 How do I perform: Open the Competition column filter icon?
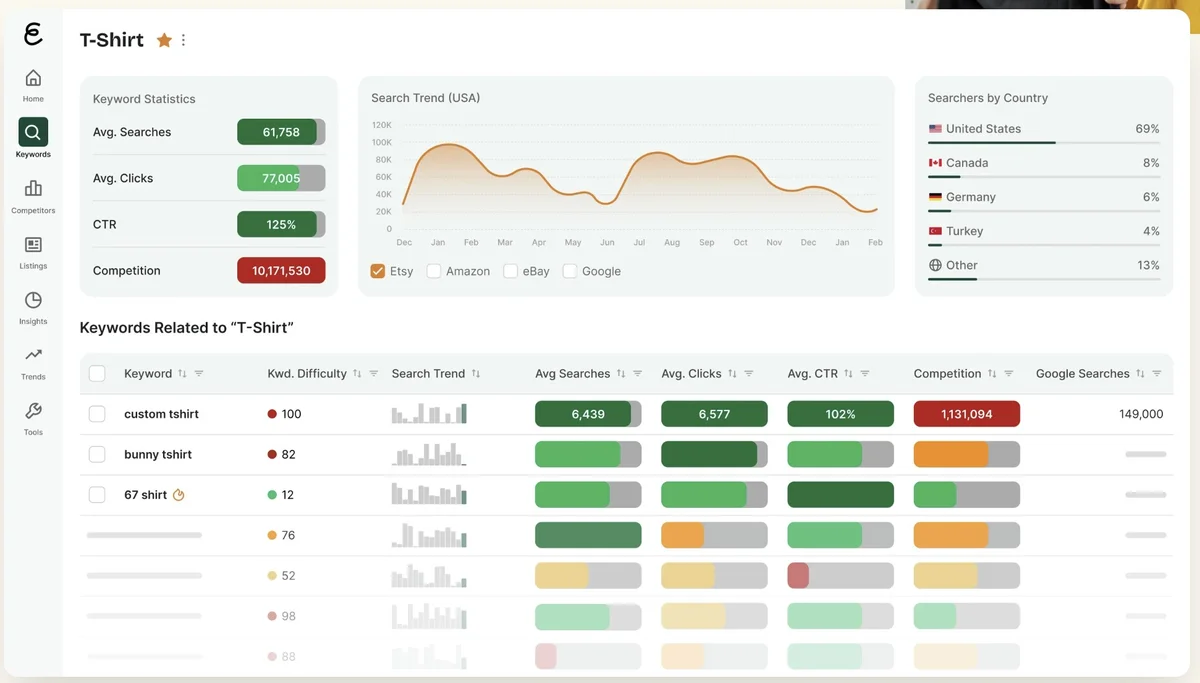pyautogui.click(x=1009, y=373)
